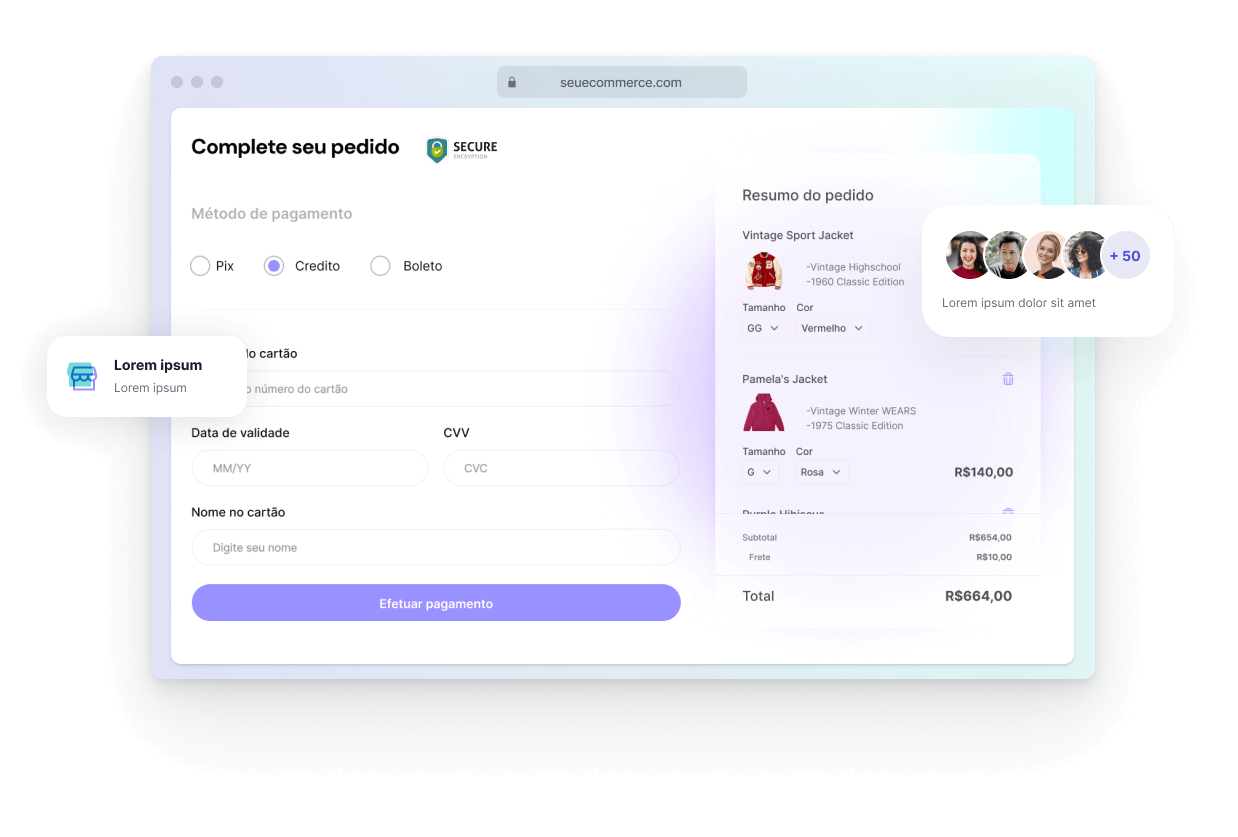
Task: Select the Credito payment option
Action: 274,266
